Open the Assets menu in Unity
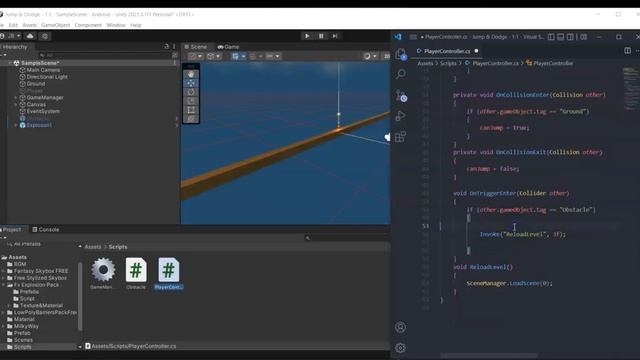The image size is (640, 360). [x=29, y=25]
